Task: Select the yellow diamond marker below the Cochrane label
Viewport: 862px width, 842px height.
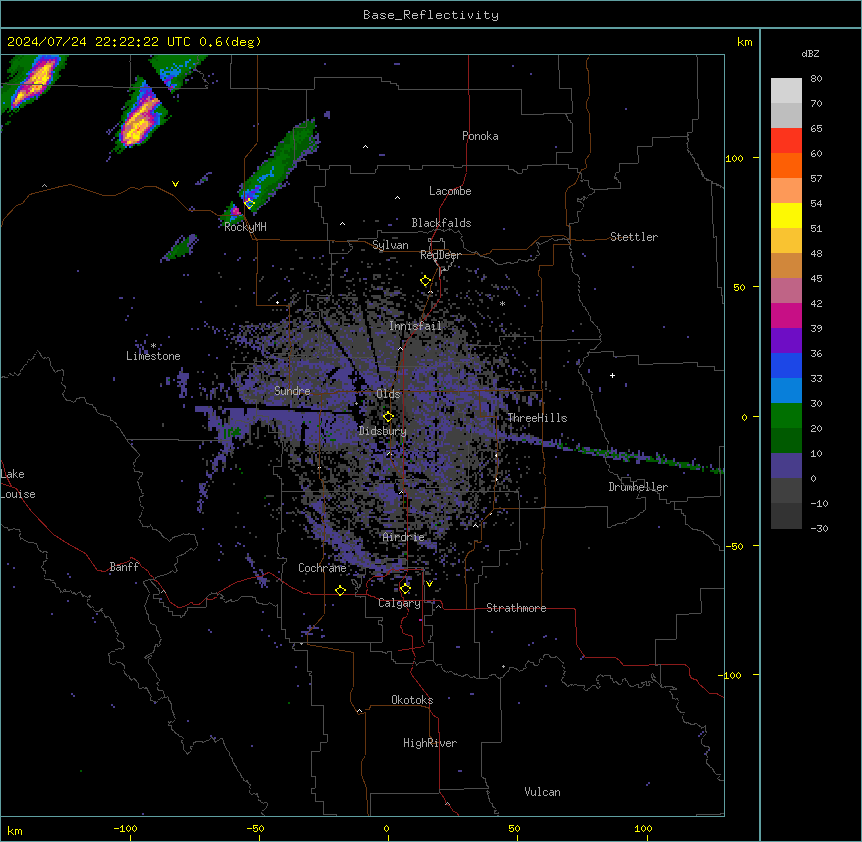Action: (340, 590)
